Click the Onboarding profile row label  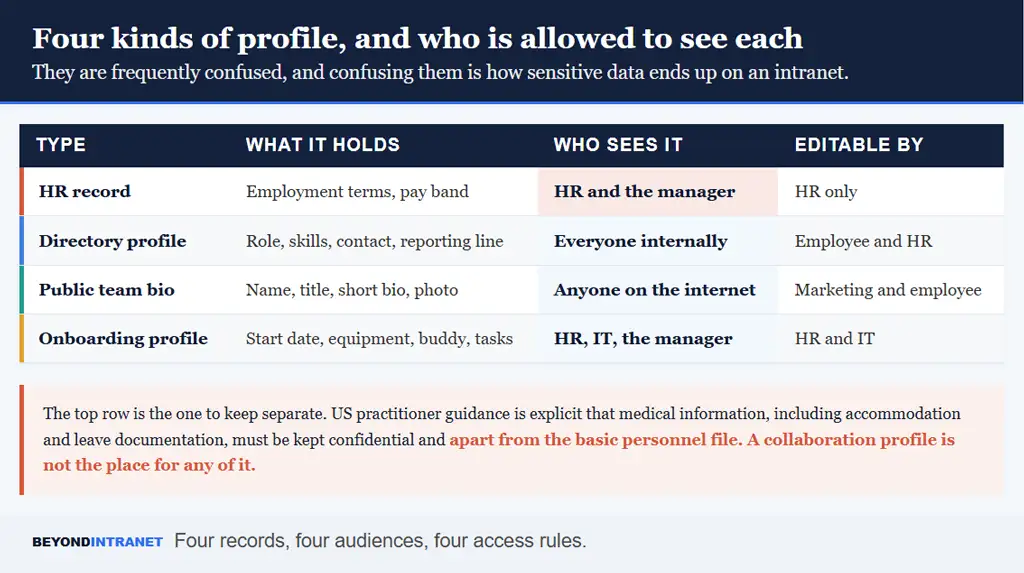123,338
